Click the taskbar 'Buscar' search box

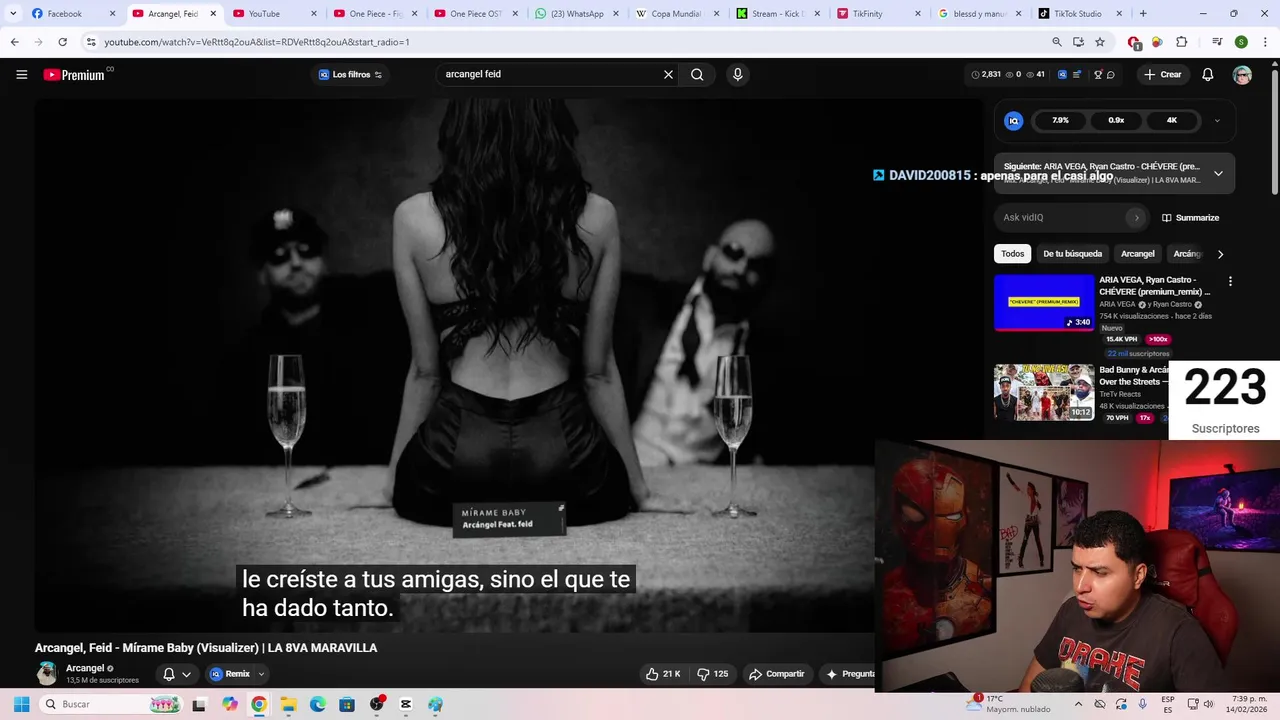[112, 704]
